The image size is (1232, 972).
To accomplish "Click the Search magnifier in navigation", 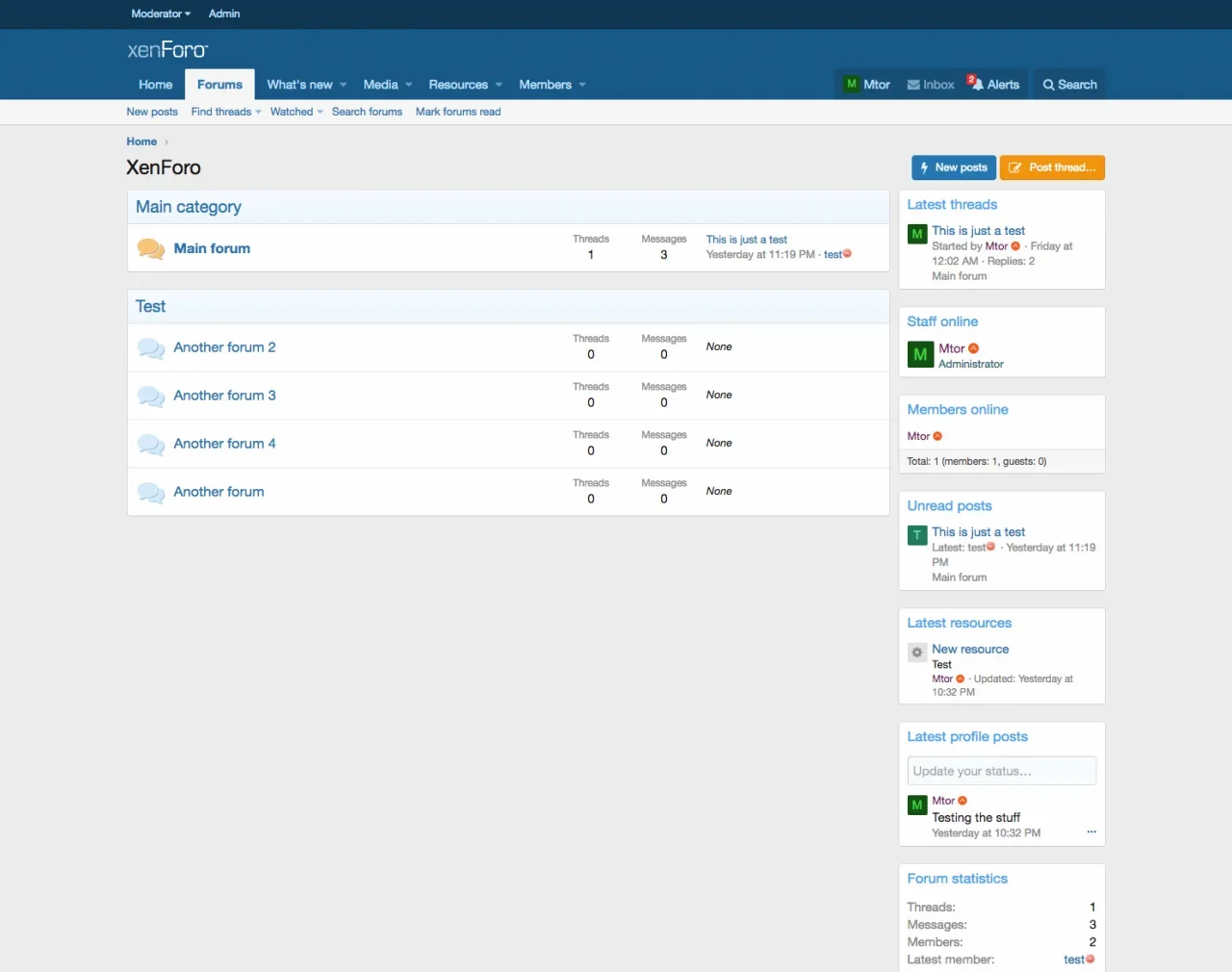I will [1049, 85].
